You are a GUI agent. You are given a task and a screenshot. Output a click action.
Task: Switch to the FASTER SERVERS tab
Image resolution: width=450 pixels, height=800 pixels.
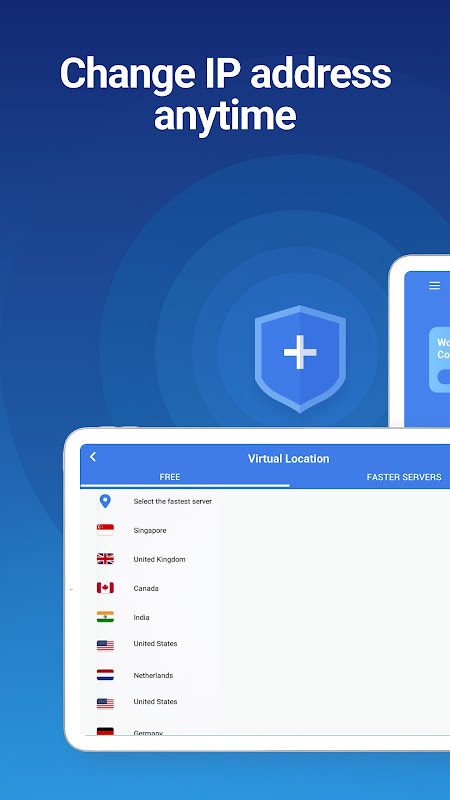(x=404, y=477)
